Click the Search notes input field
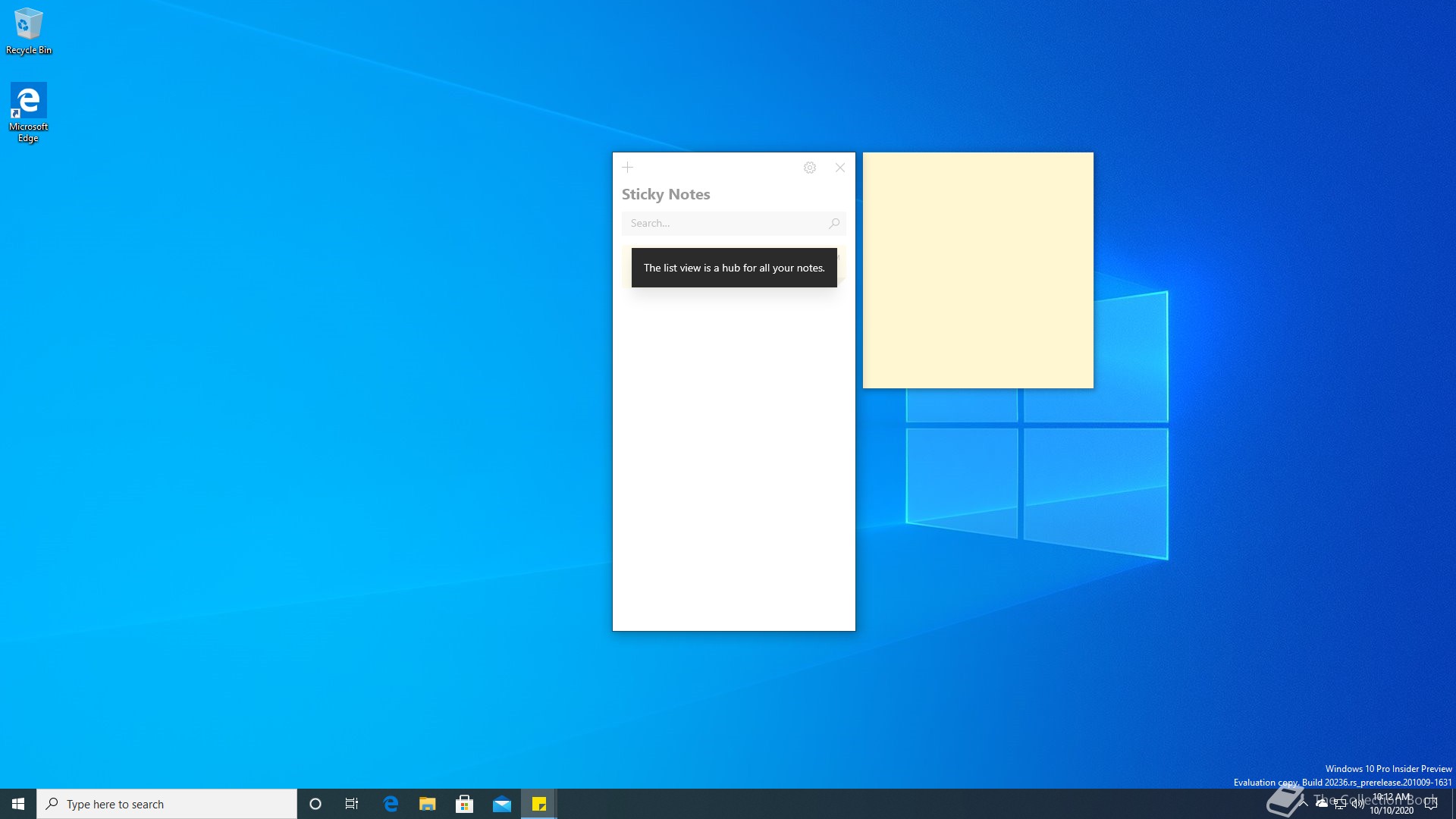The height and width of the screenshot is (819, 1456). [724, 223]
